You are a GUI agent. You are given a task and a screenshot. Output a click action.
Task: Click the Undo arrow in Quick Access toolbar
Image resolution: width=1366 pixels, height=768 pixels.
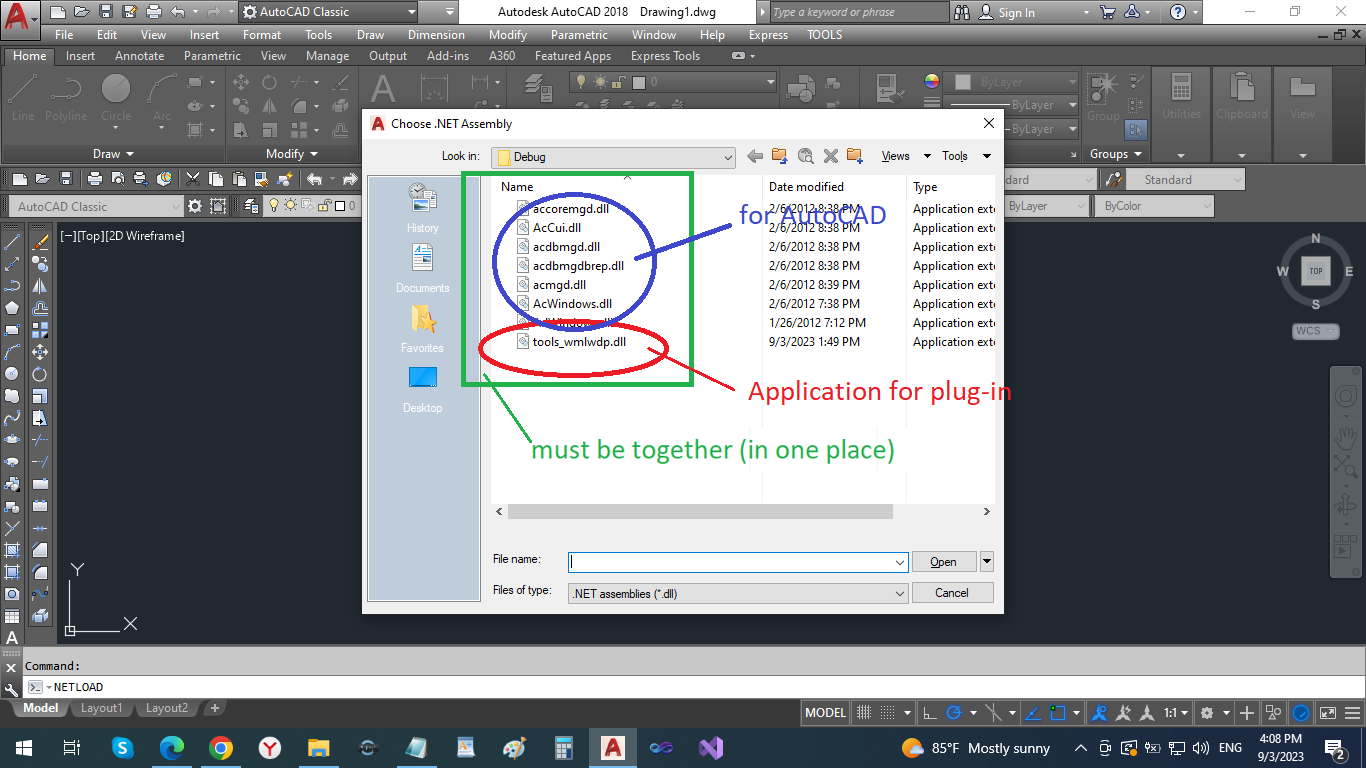(178, 13)
